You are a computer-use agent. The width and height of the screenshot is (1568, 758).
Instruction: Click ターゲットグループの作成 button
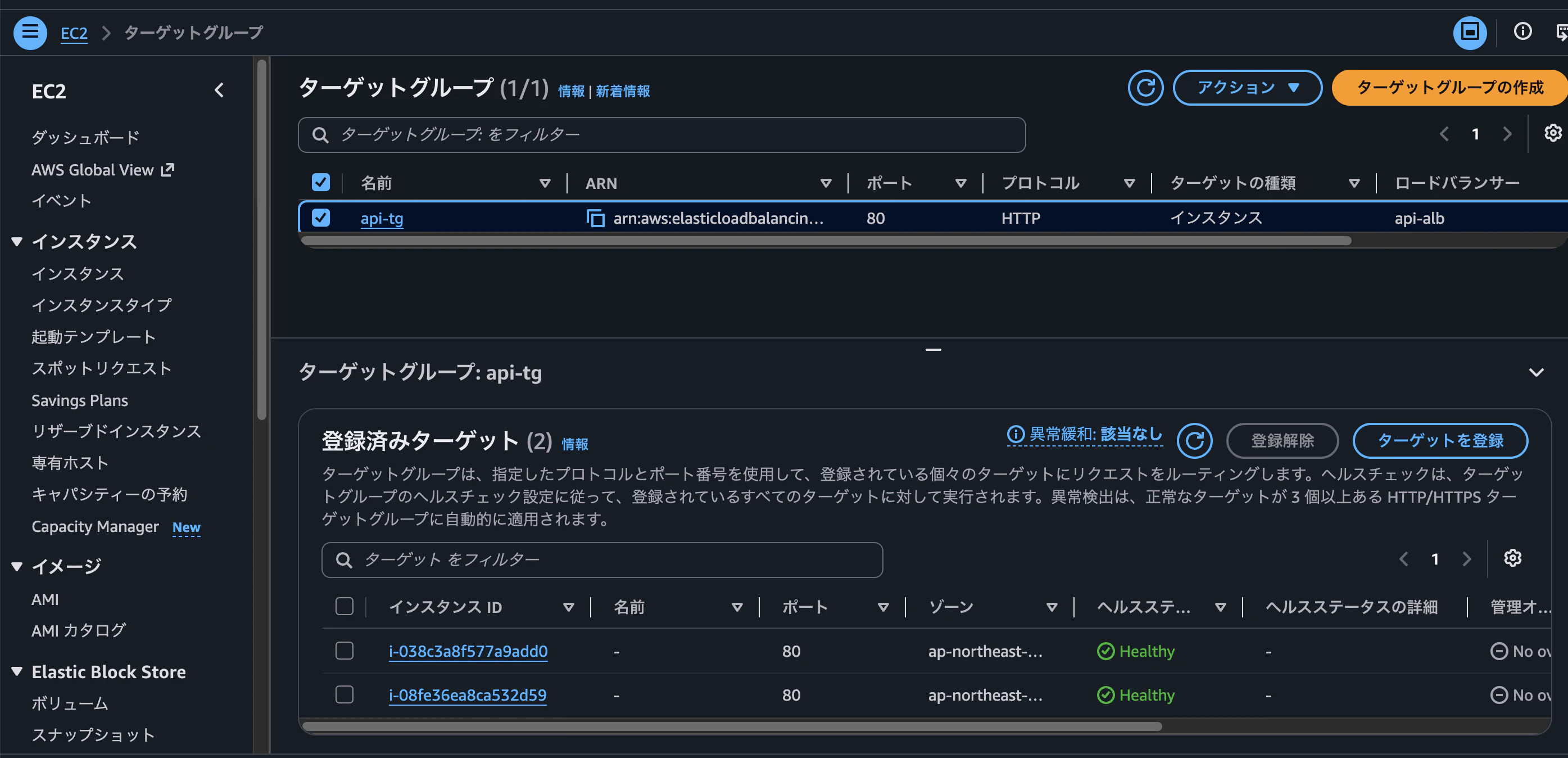(1449, 88)
